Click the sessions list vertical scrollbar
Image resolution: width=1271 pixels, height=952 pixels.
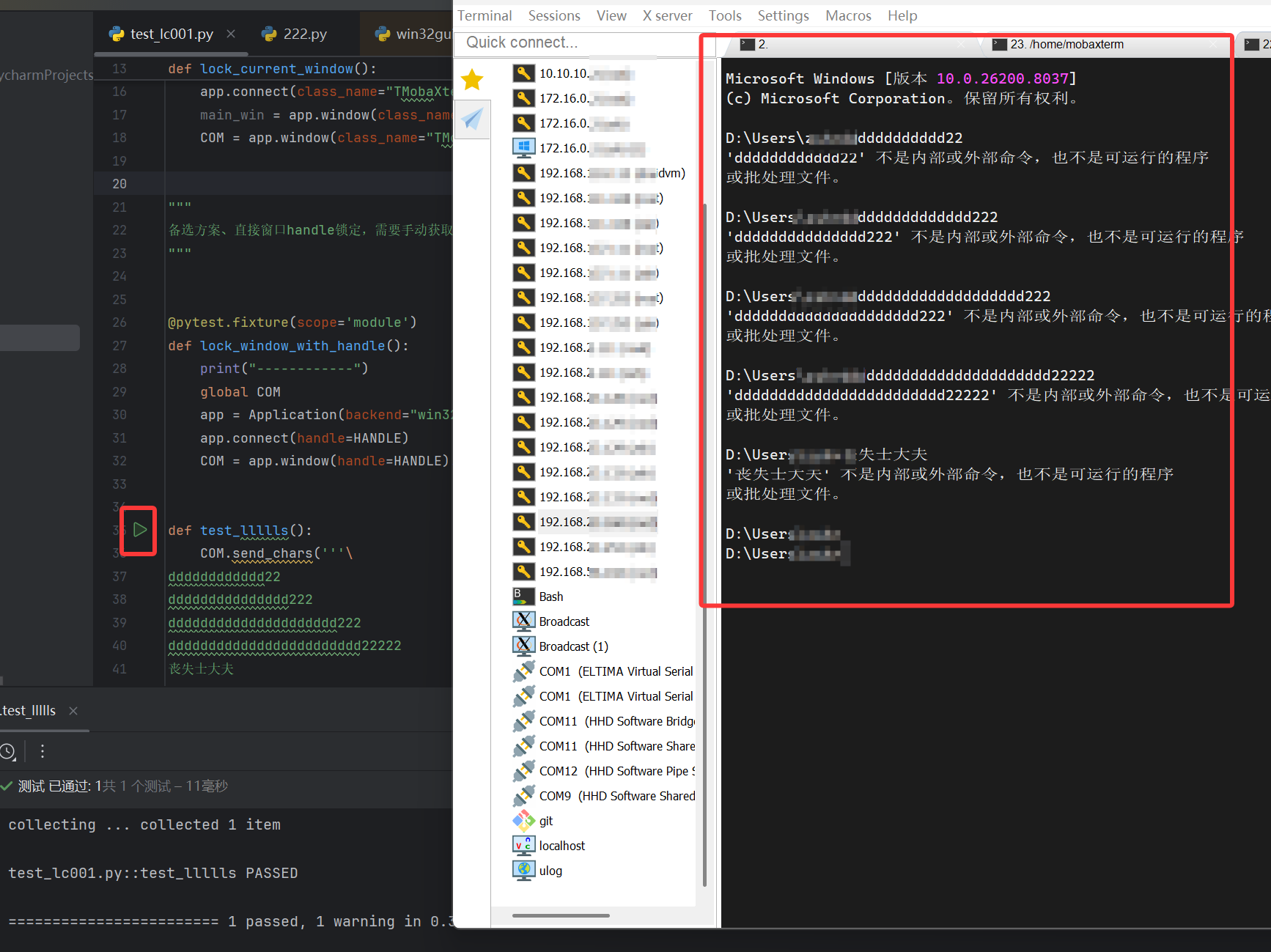point(704,544)
